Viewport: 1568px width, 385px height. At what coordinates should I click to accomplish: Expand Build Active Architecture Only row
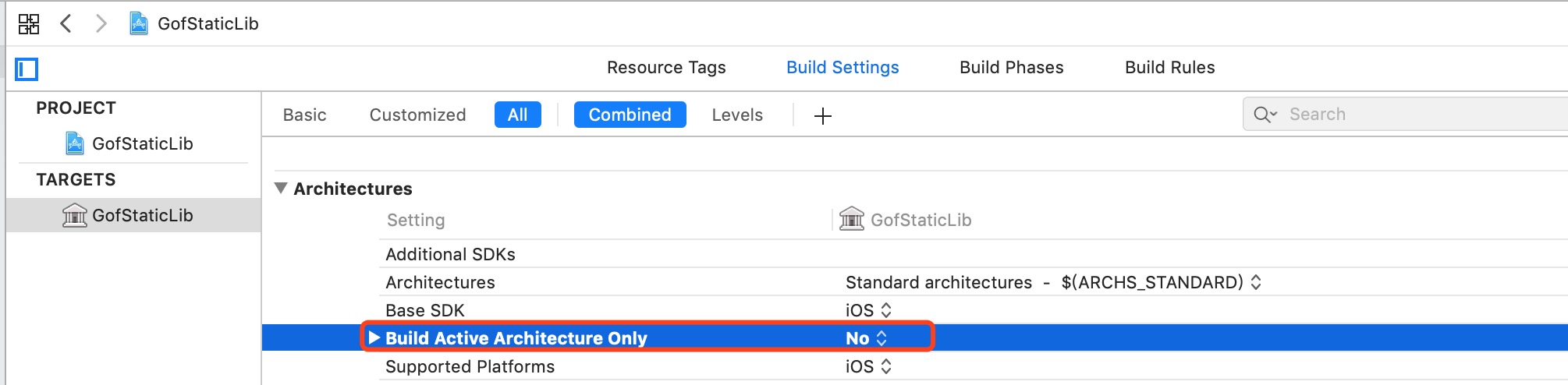click(x=374, y=337)
